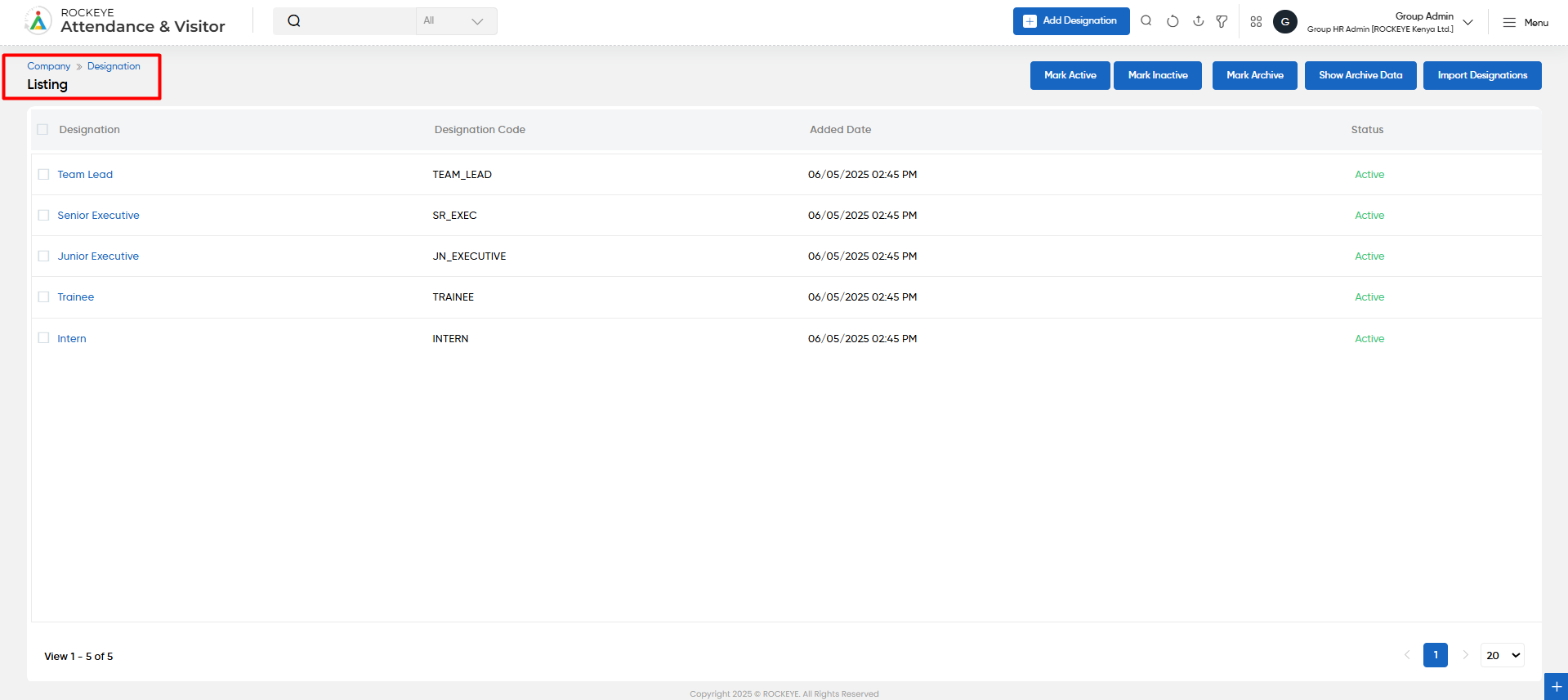Go to previous page arrow

(1407, 655)
